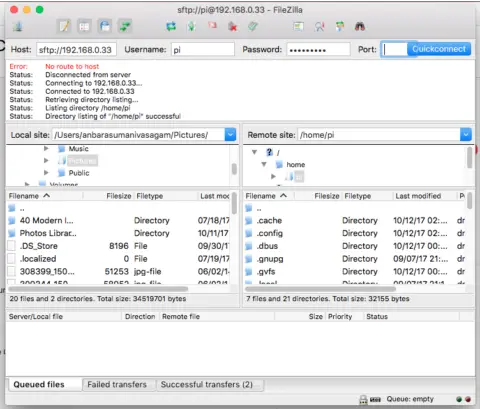480x409 pixels.
Task: Select the .localized file row
Action: [118, 259]
